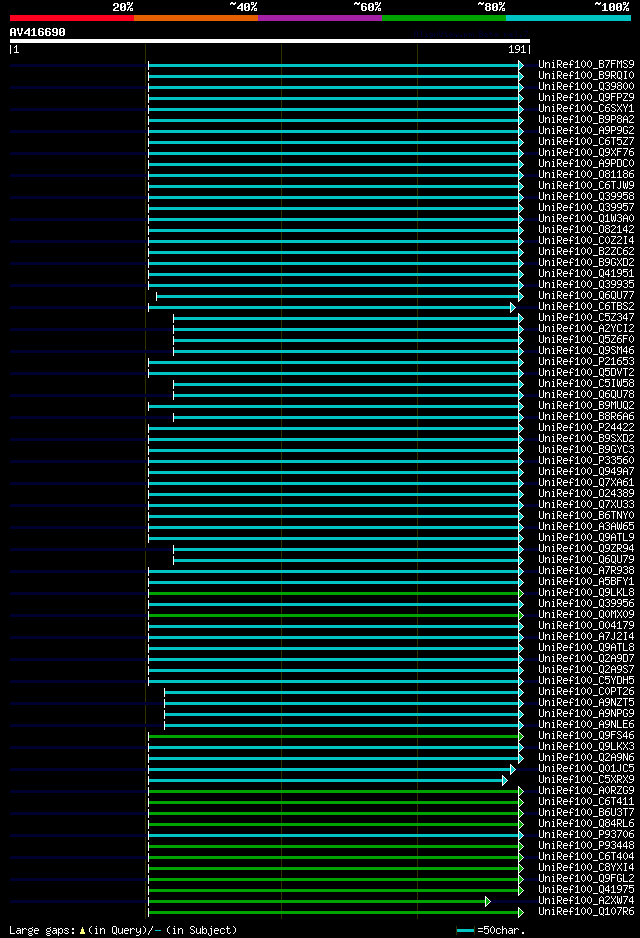Select the UniRef100_B9MUQ2 label

[586, 406]
